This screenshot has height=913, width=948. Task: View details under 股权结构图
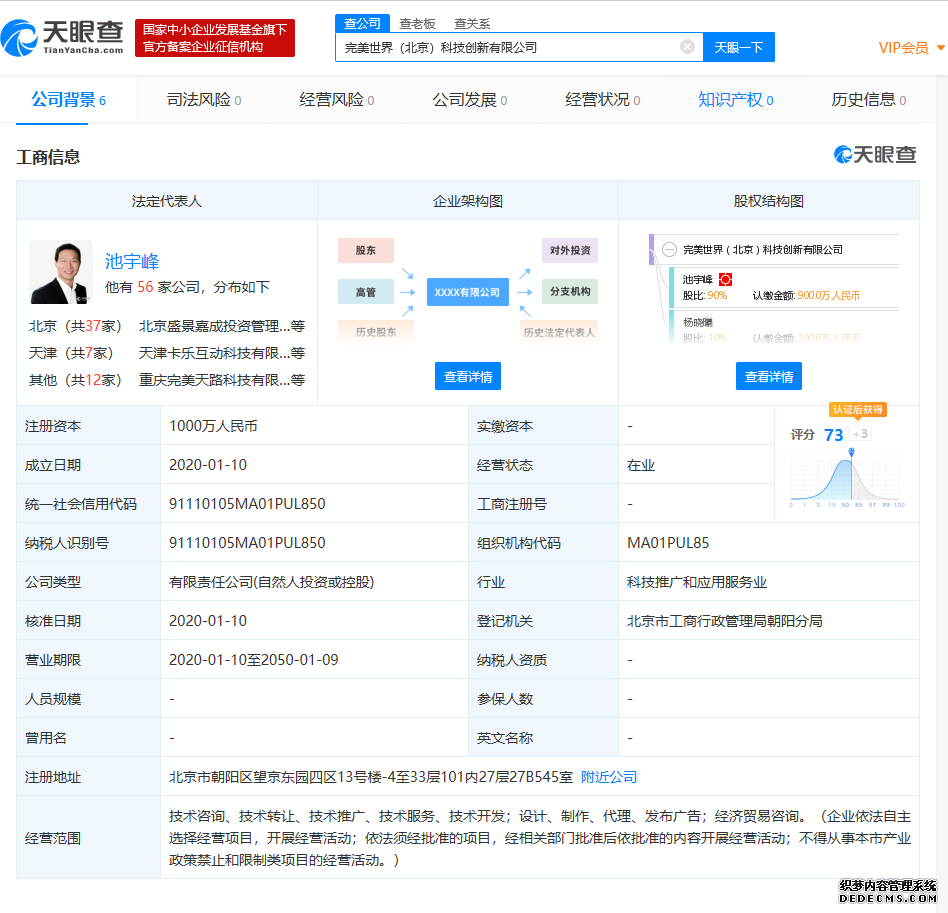(768, 376)
